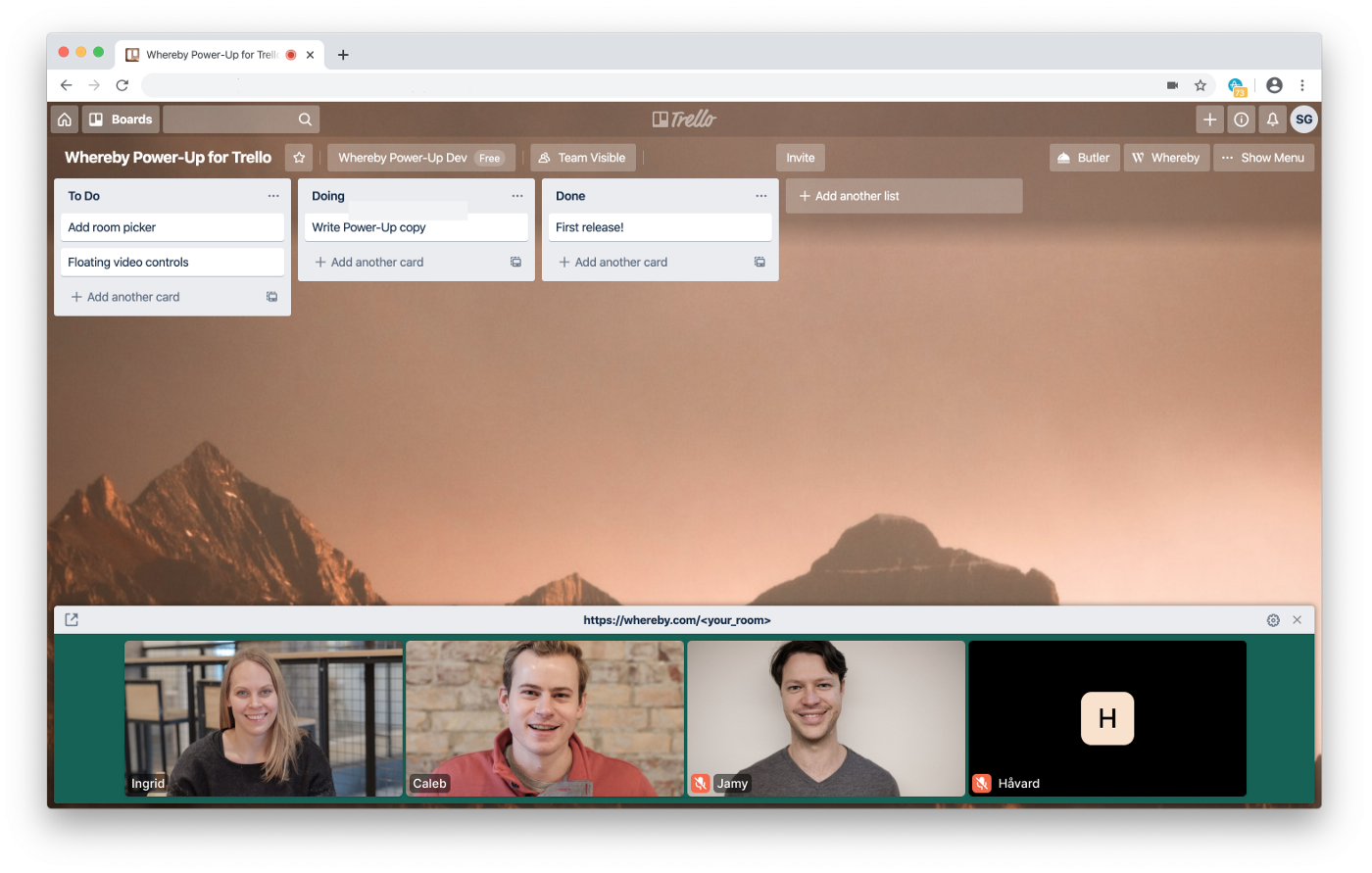This screenshot has height=873, width=1372.
Task: Open the browser extension icon with badge
Action: pyautogui.click(x=1237, y=86)
